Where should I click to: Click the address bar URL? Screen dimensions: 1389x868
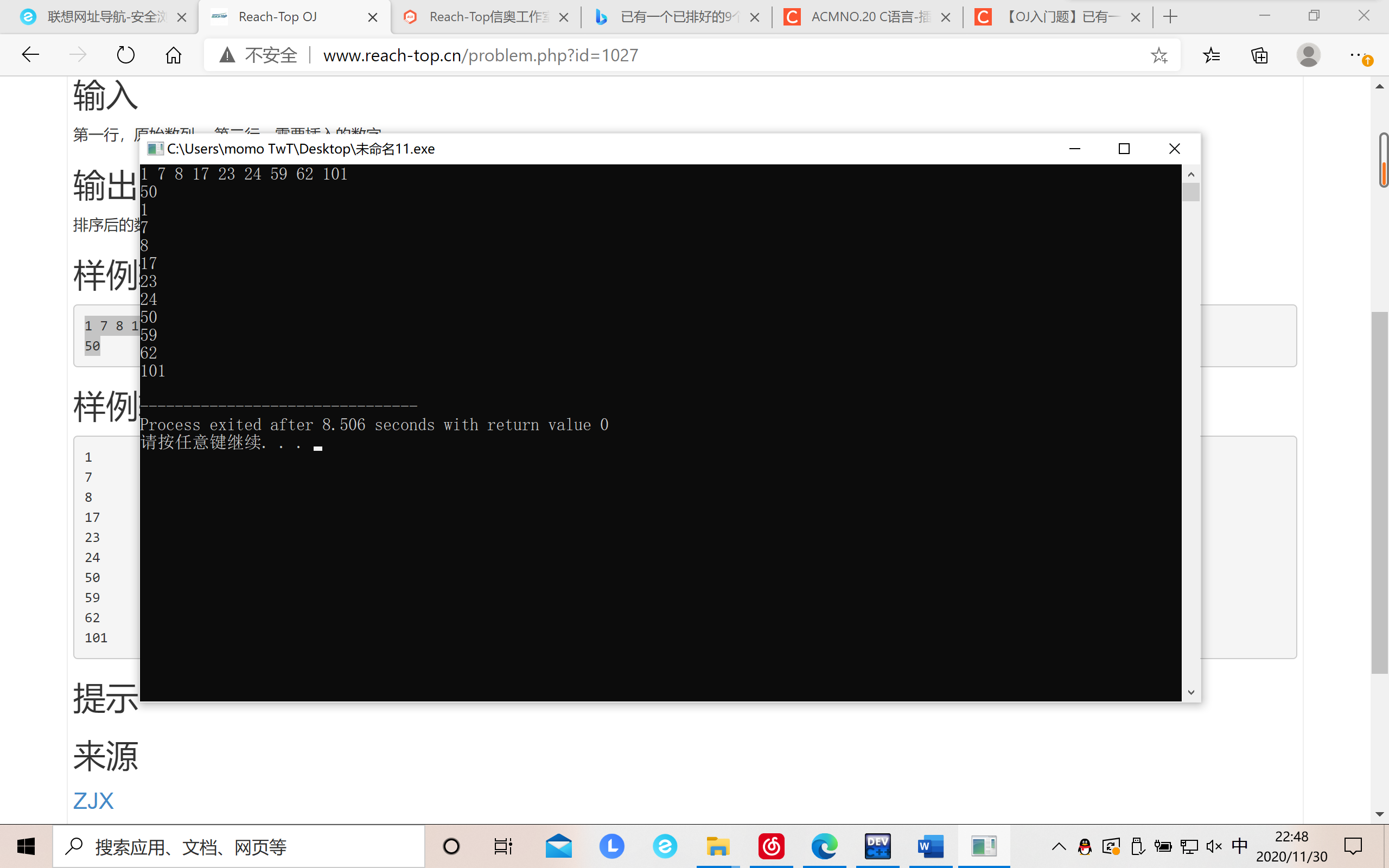pyautogui.click(x=480, y=55)
